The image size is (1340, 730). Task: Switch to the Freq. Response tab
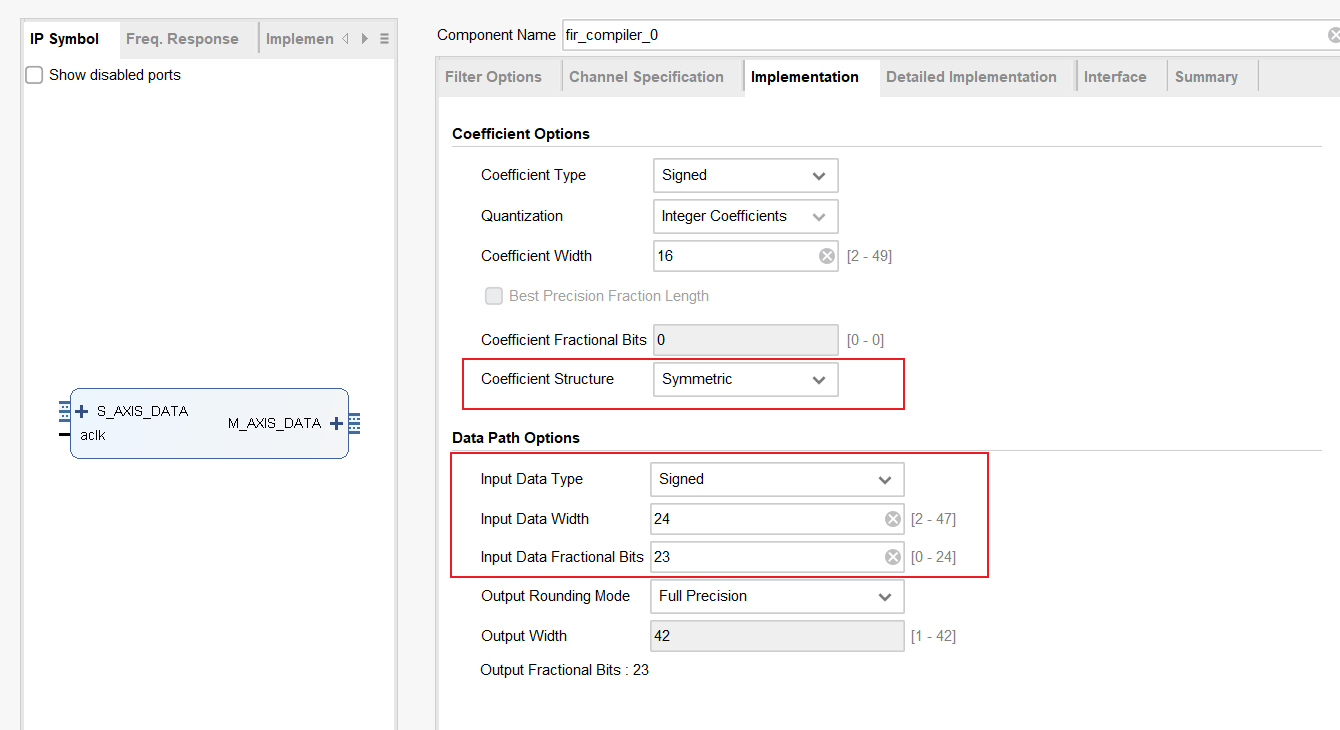[182, 39]
